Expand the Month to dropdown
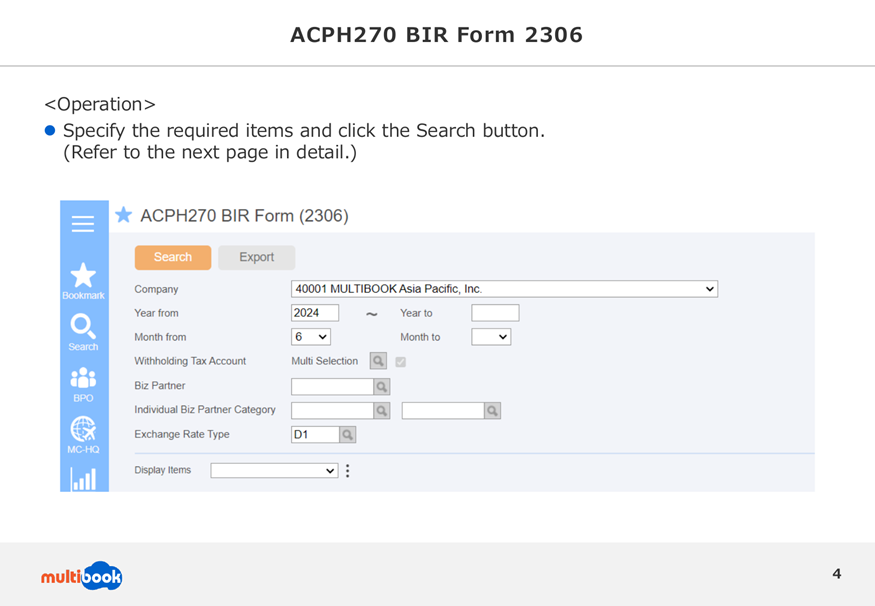Viewport: 875px width, 606px height. (x=491, y=337)
